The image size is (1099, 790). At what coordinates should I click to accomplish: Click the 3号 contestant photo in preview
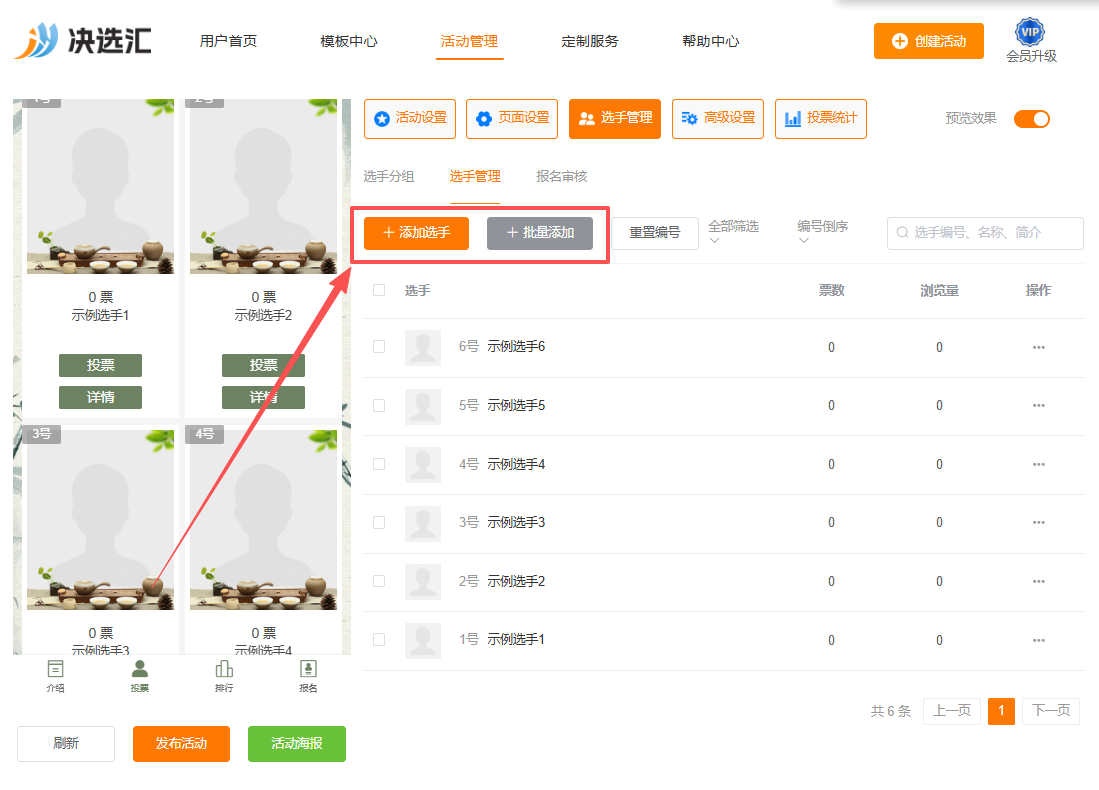tap(100, 520)
